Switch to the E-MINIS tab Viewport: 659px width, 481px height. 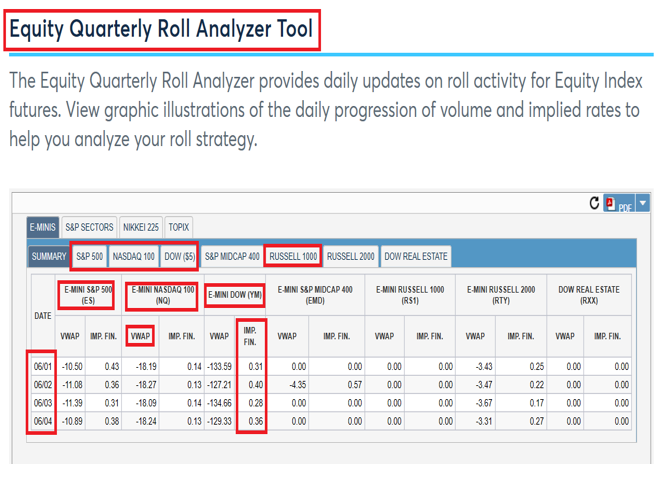coord(42,227)
